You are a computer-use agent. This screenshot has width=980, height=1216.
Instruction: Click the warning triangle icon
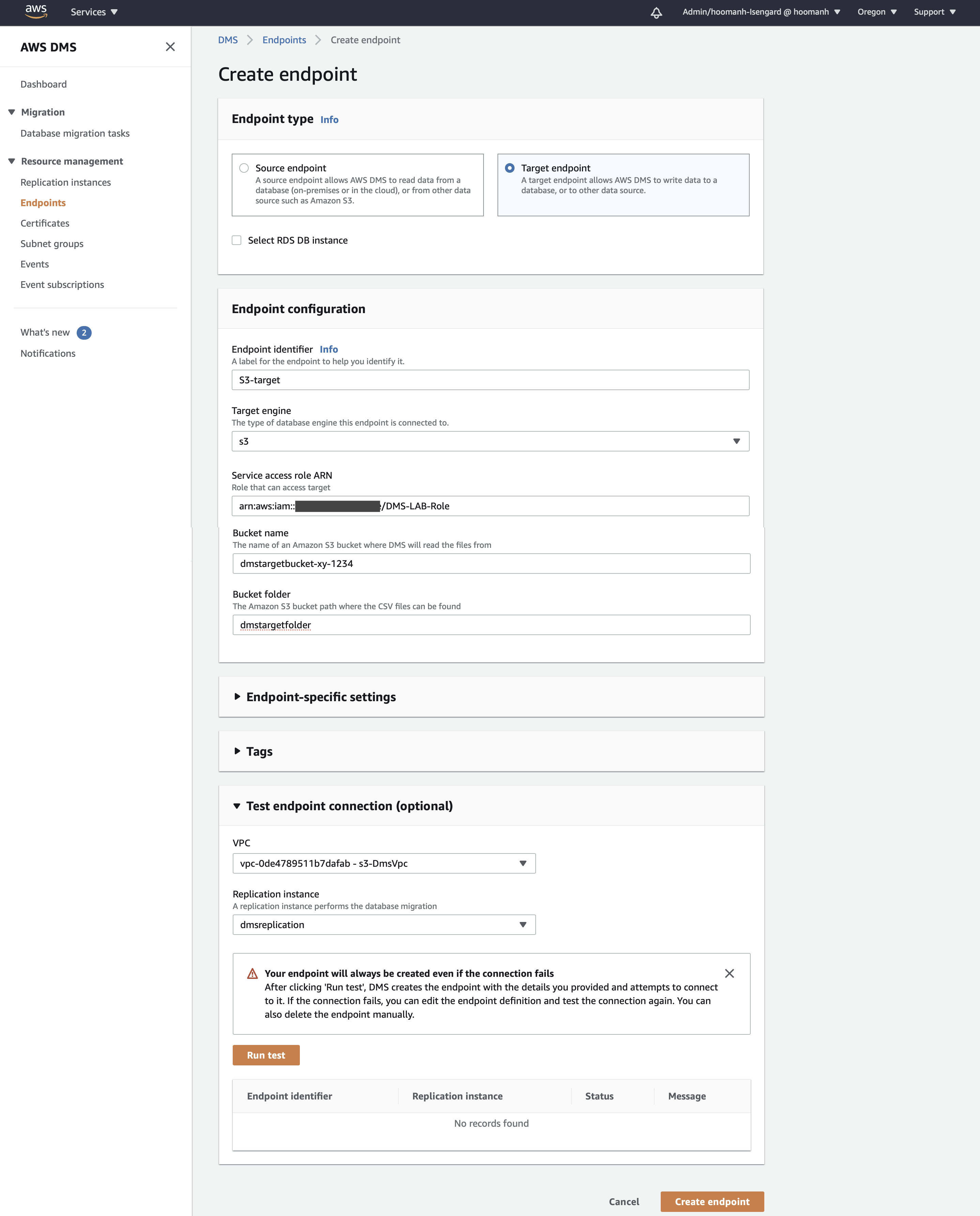252,973
